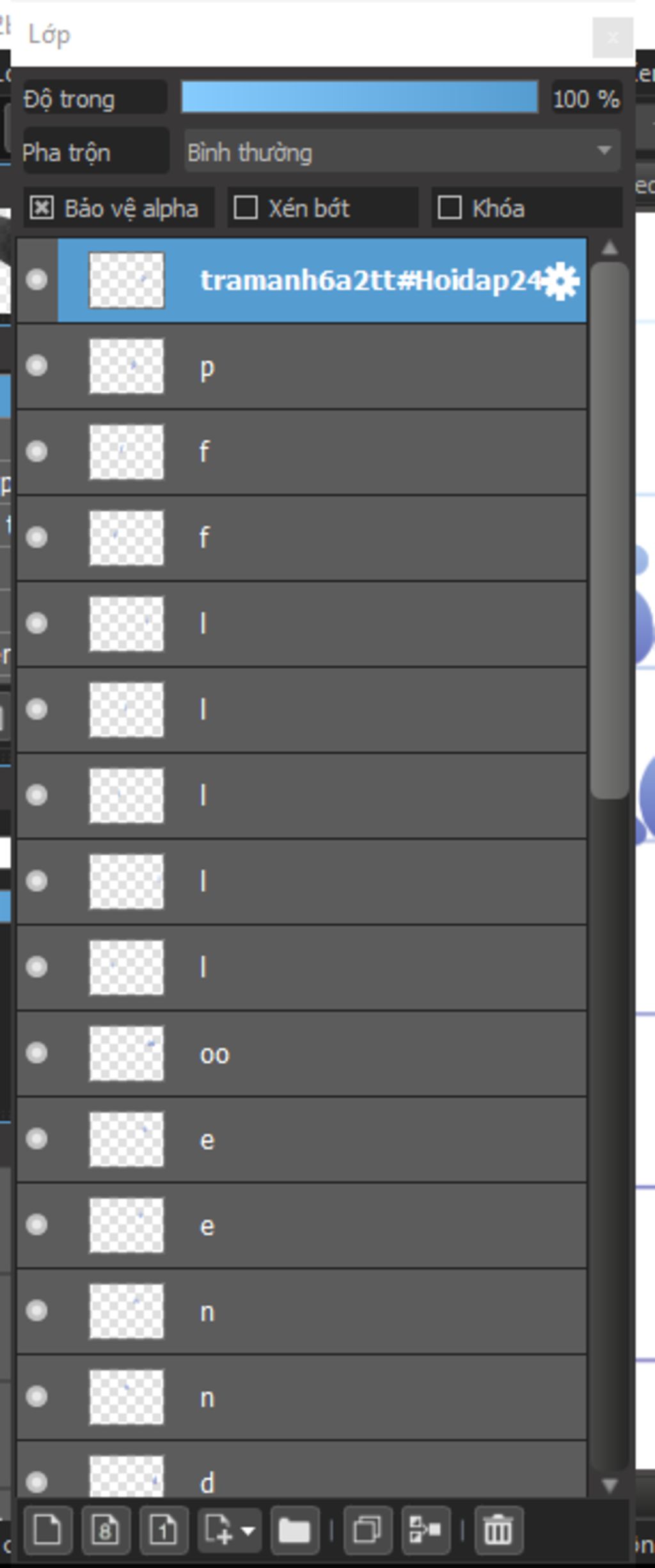Enable the Xén bớt checkbox

pyautogui.click(x=246, y=208)
